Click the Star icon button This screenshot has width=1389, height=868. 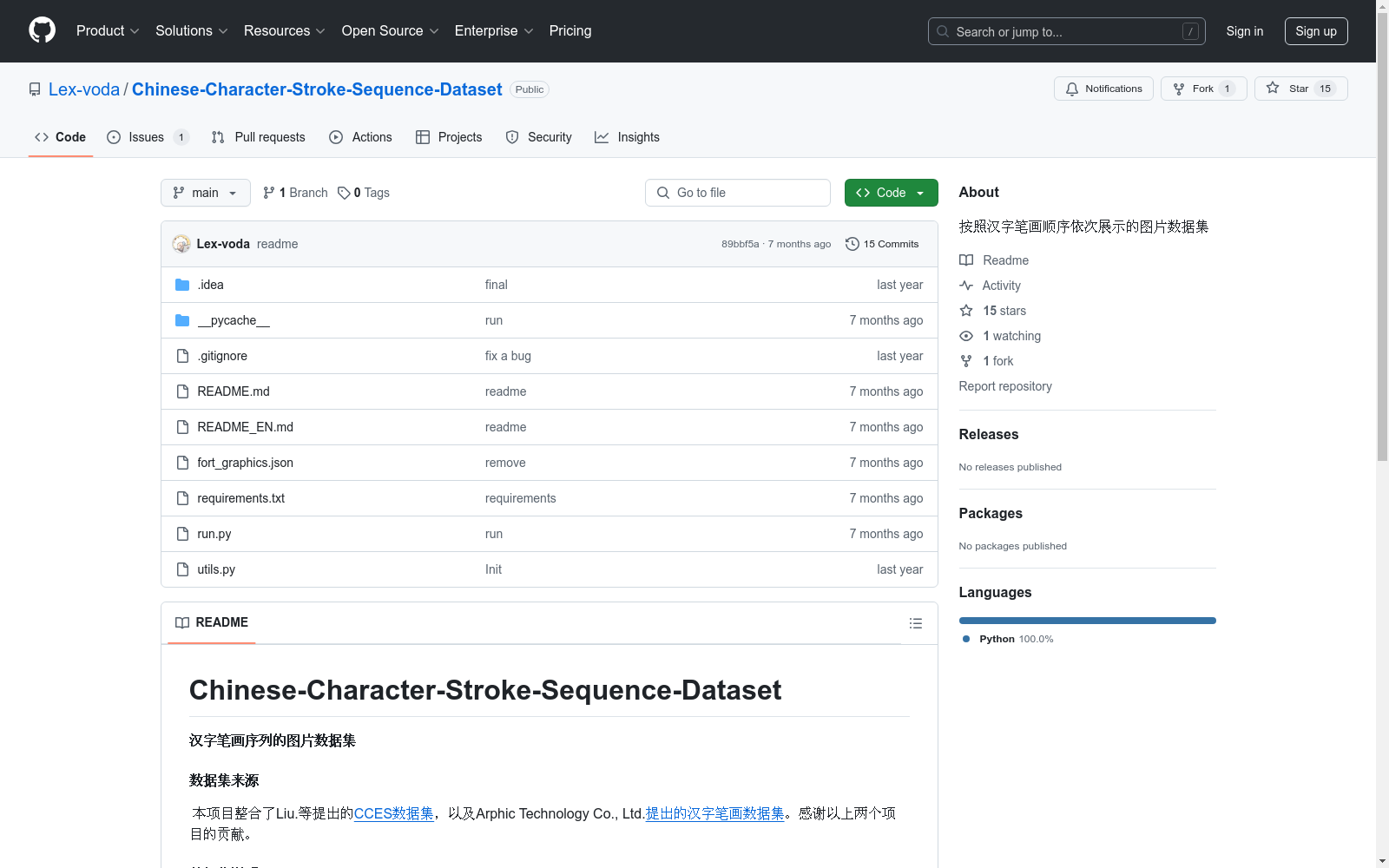(x=1273, y=88)
